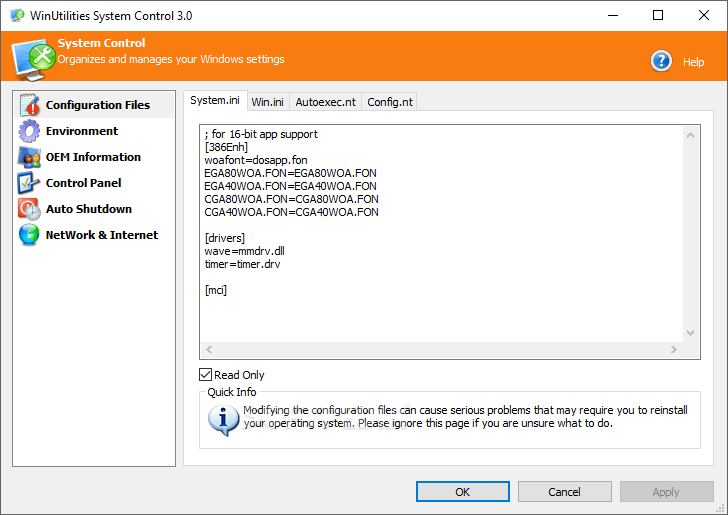Open OEM Information section
The width and height of the screenshot is (728, 515).
[x=93, y=157]
